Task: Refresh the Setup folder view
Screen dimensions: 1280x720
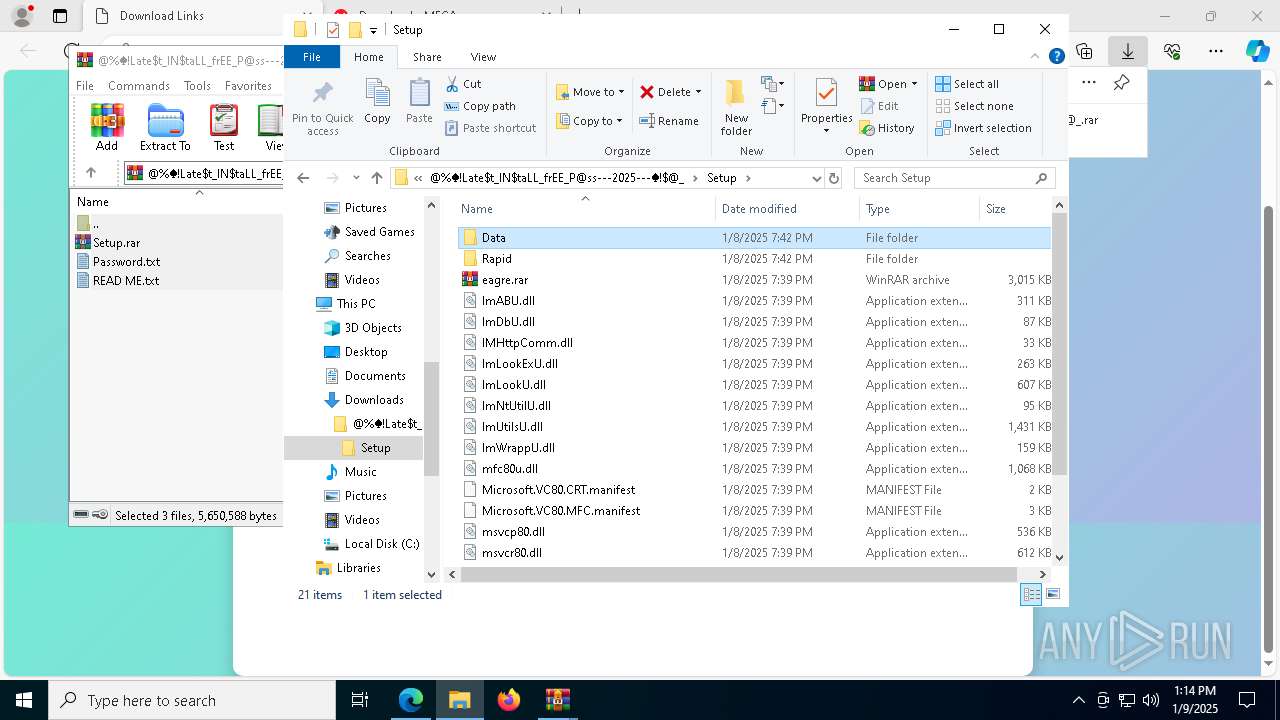Action: coord(834,178)
